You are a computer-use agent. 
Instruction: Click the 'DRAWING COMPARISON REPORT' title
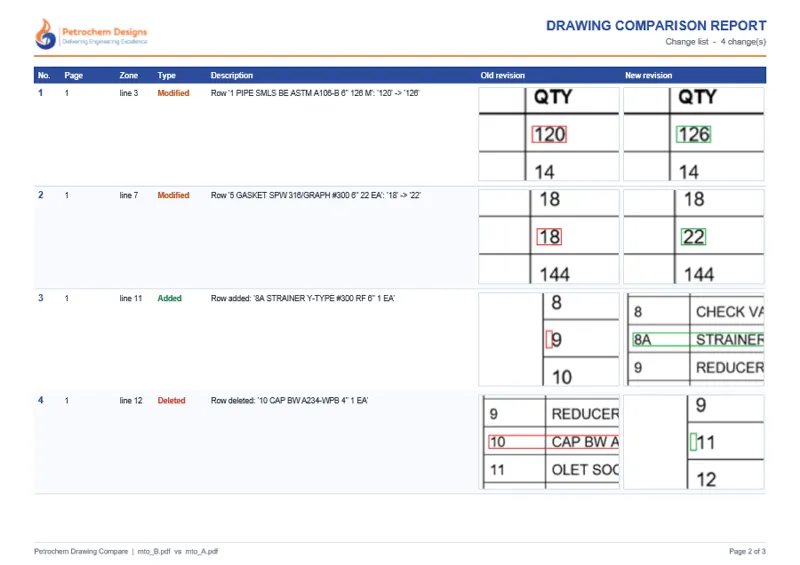coord(656,26)
